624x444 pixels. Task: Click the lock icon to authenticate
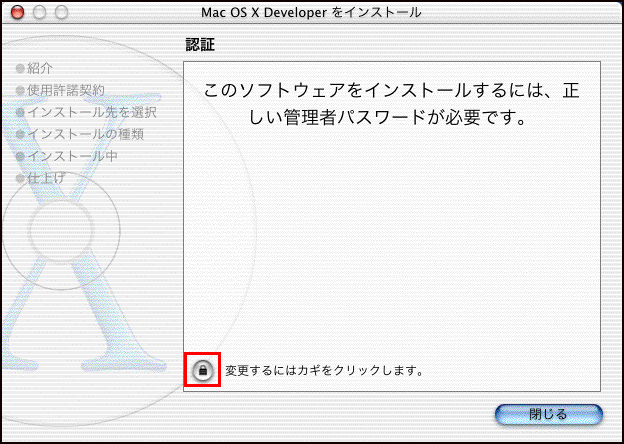(x=203, y=370)
